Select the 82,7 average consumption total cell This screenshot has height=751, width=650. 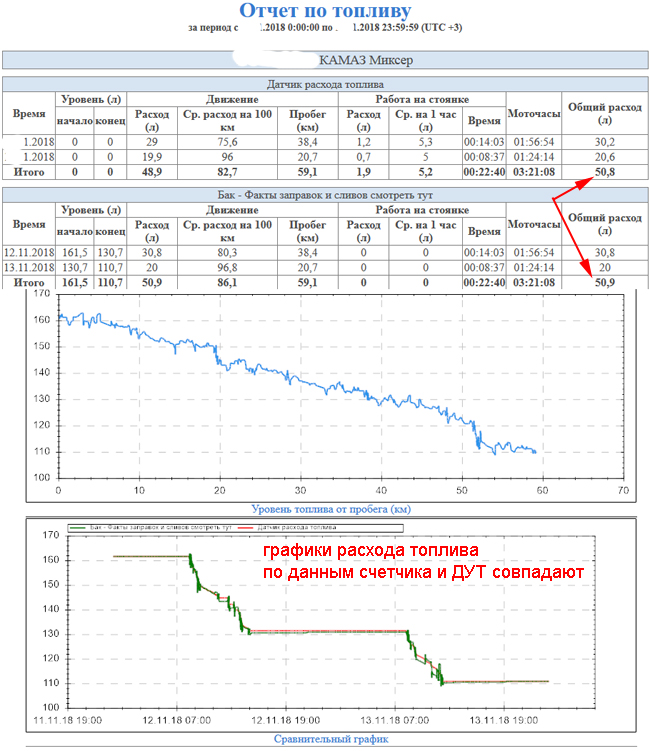point(229,172)
